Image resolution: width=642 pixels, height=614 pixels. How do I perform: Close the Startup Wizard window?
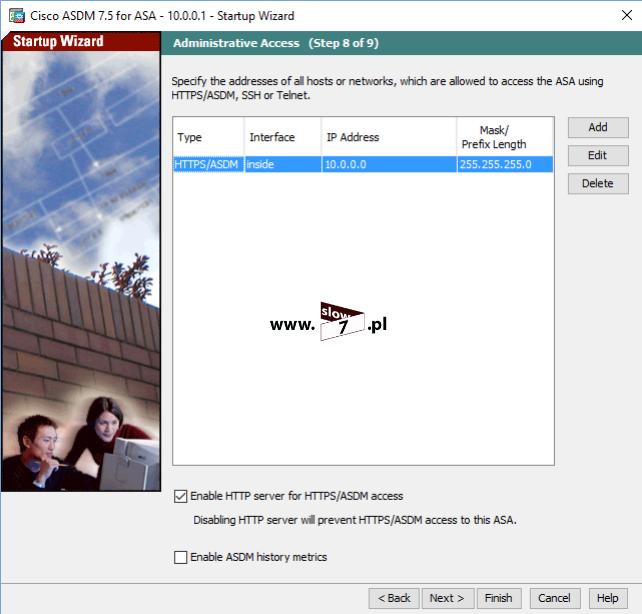(626, 16)
